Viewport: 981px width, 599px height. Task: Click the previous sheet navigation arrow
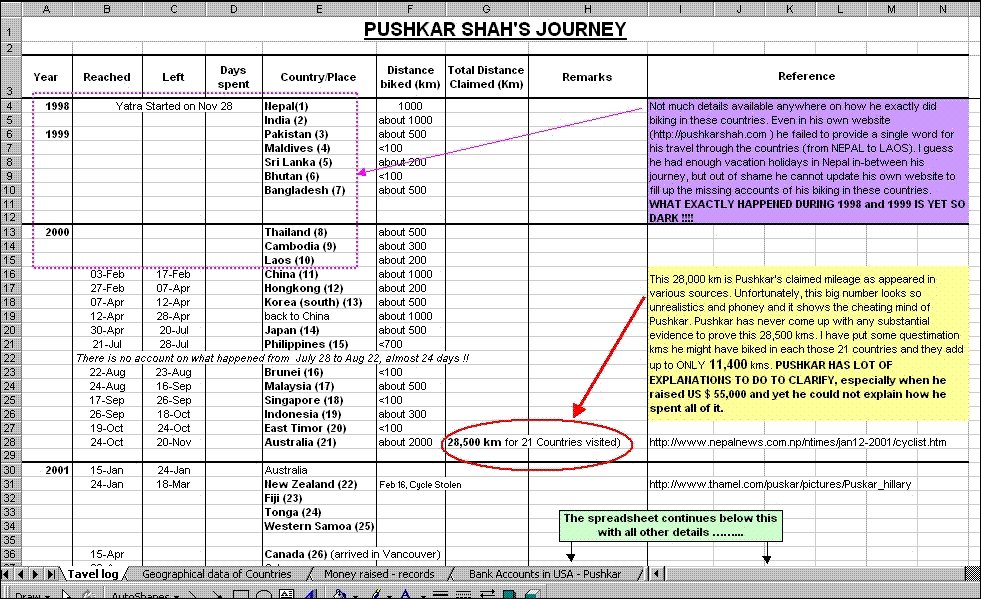click(22, 574)
